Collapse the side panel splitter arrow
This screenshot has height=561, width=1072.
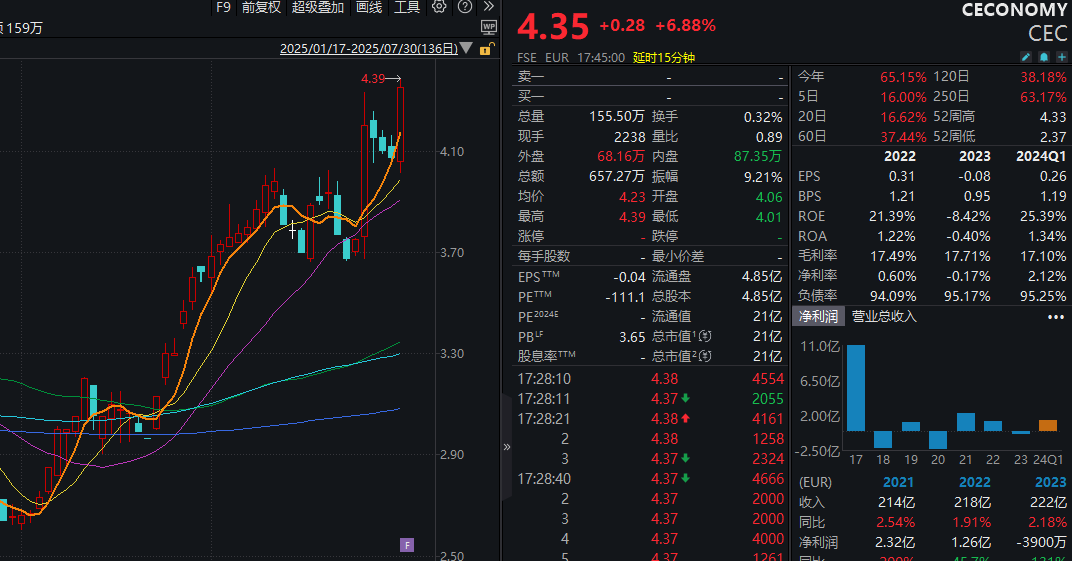coord(507,447)
